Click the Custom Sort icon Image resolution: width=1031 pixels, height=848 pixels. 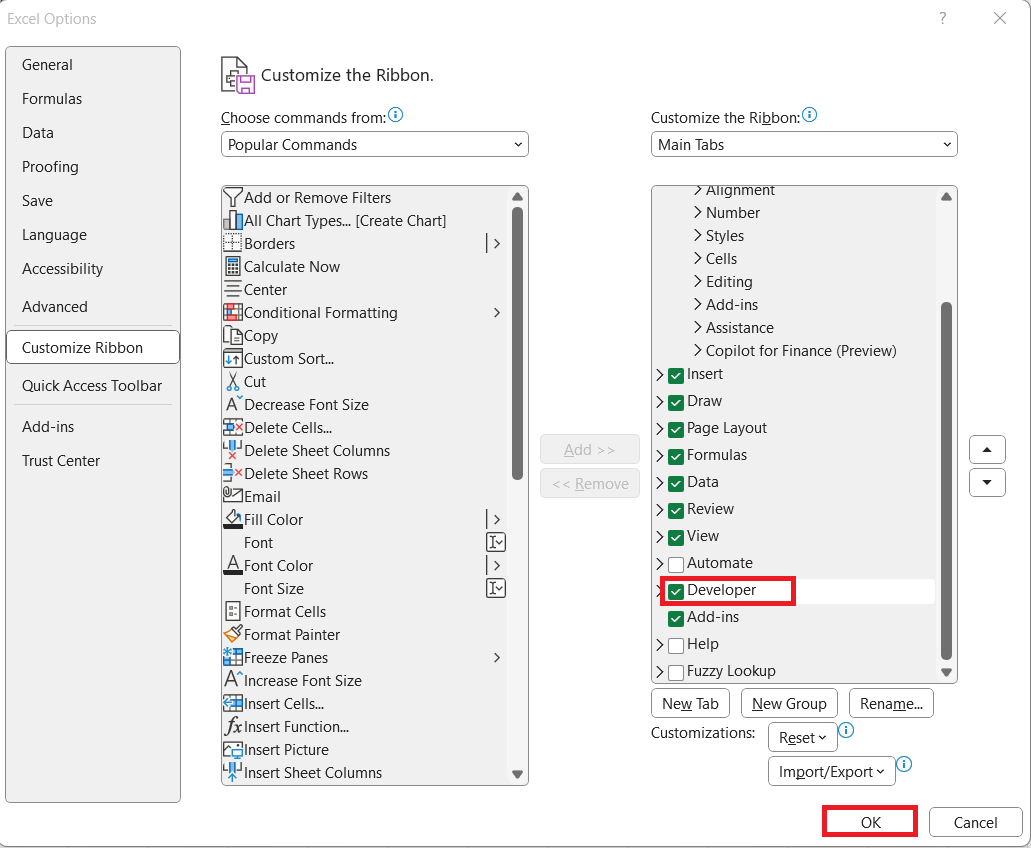[233, 358]
